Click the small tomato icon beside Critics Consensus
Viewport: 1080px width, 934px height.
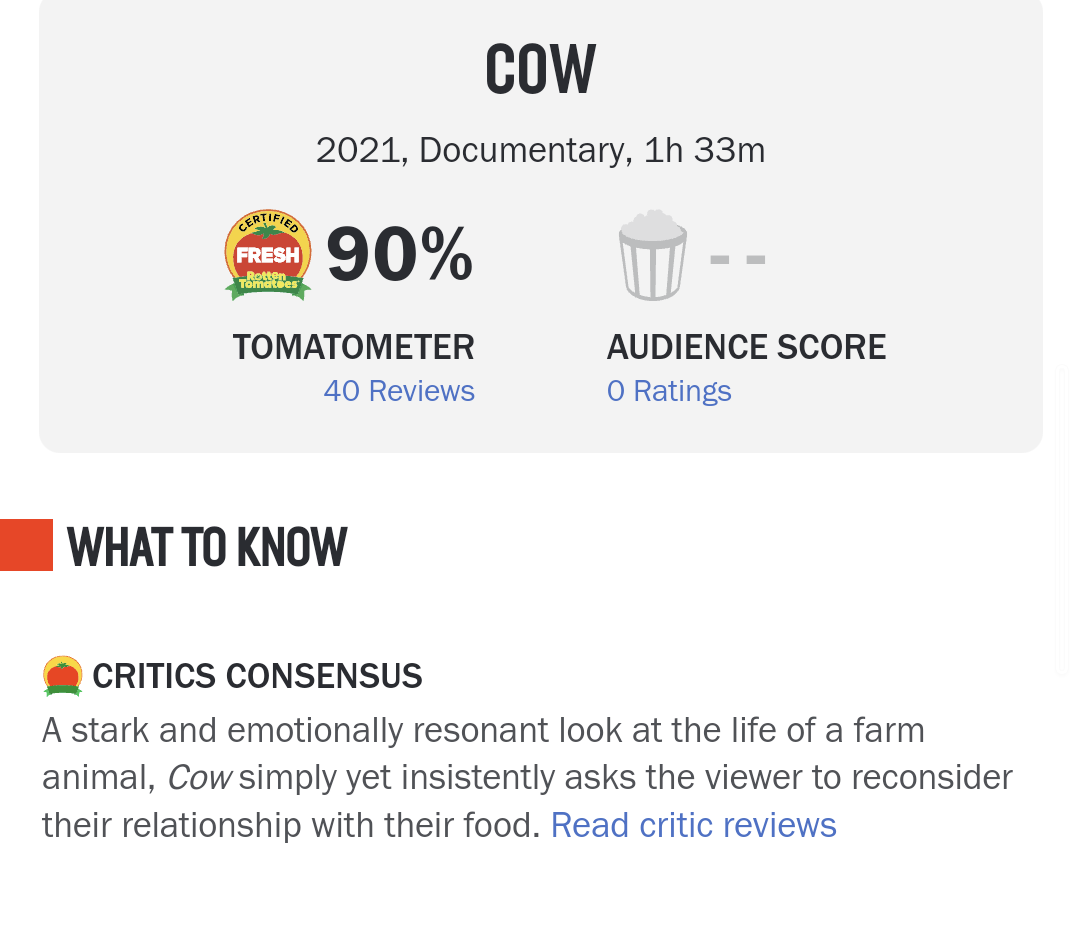[63, 676]
